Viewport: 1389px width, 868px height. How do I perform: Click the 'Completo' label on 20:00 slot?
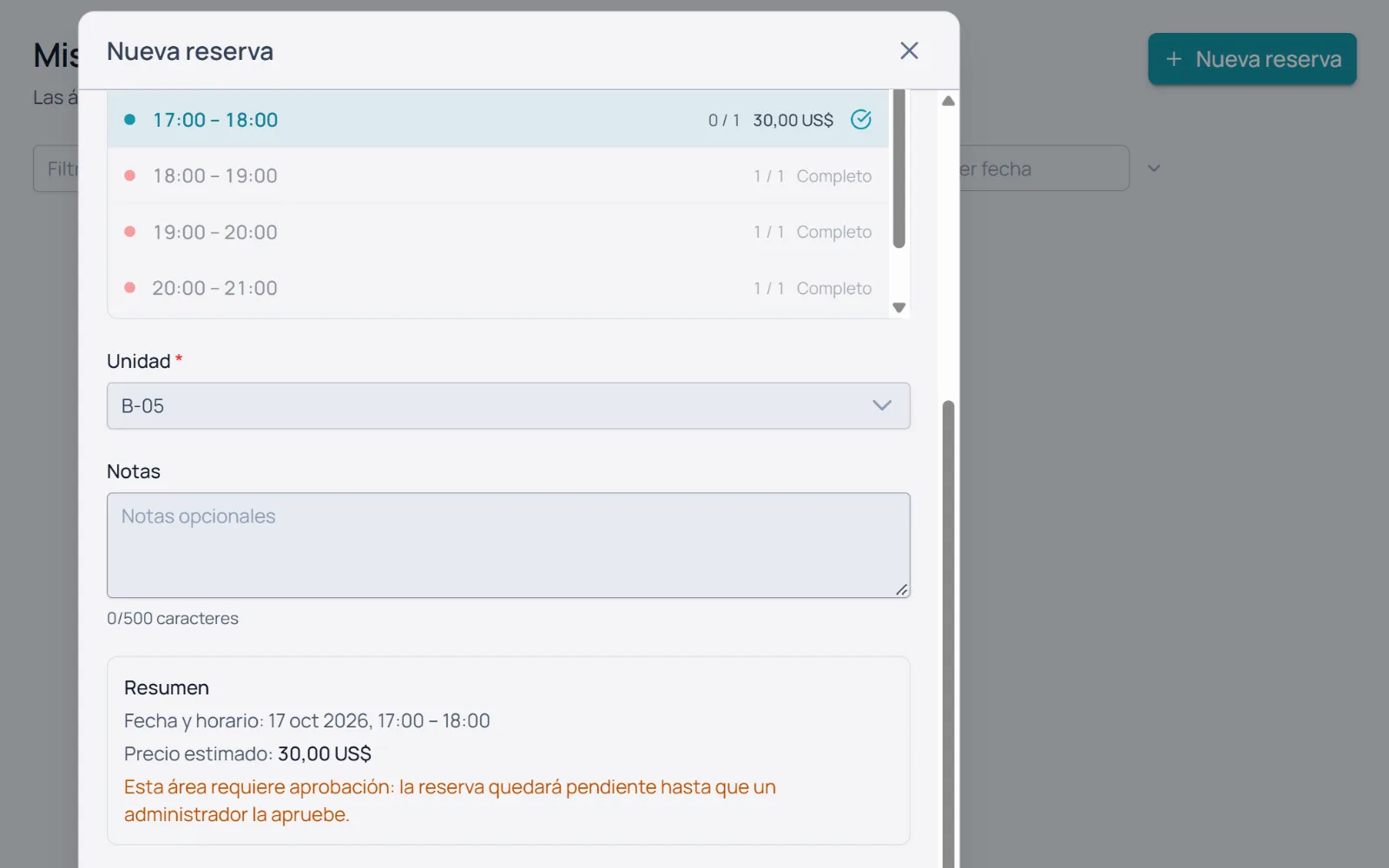click(x=834, y=288)
